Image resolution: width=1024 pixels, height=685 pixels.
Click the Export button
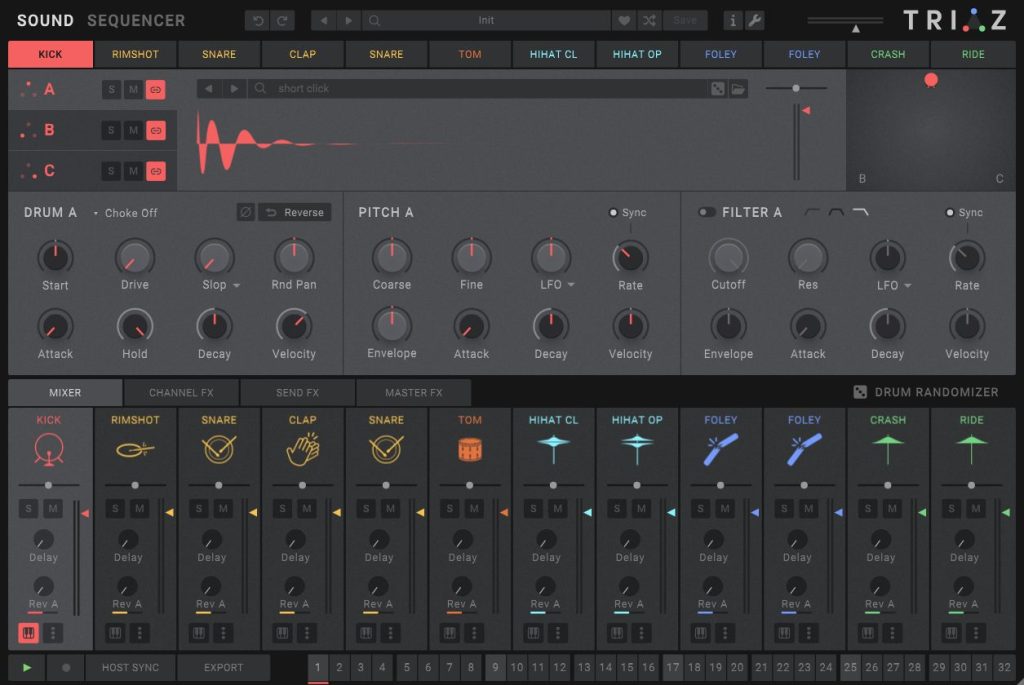click(223, 667)
